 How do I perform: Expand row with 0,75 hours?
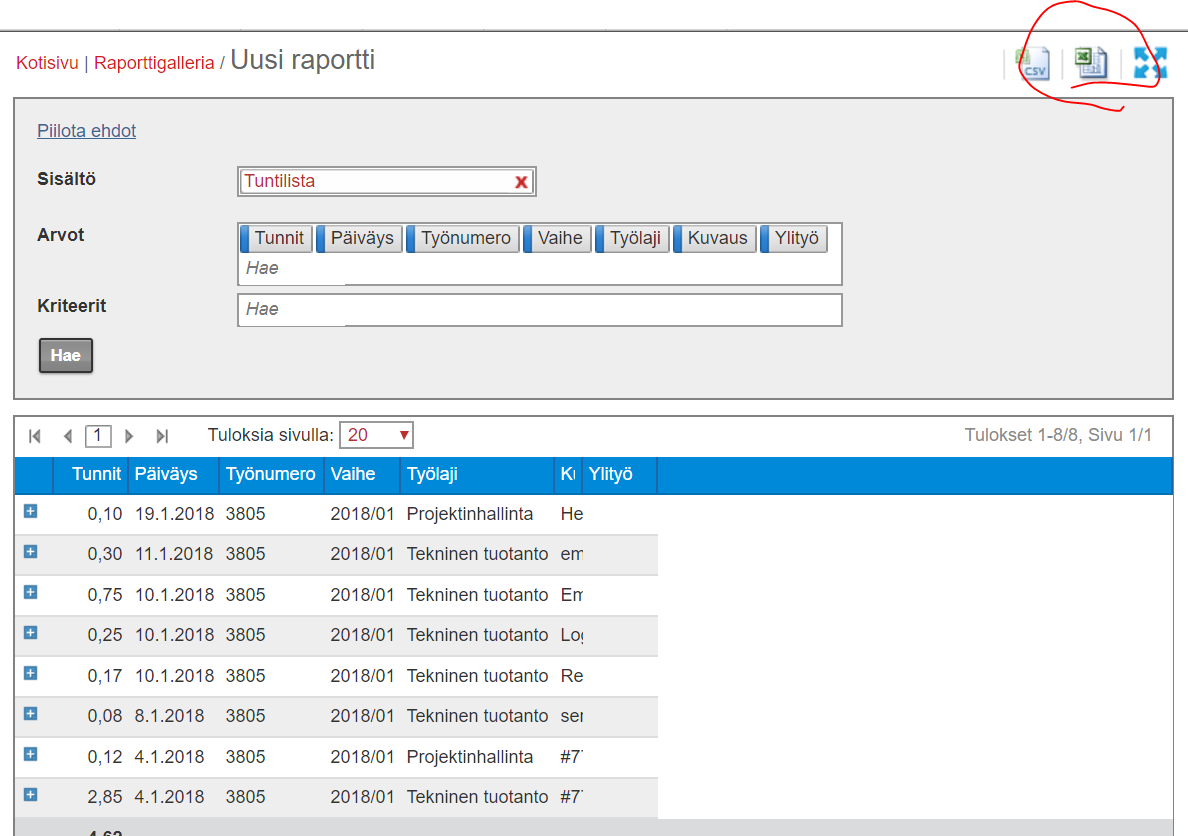(30, 592)
